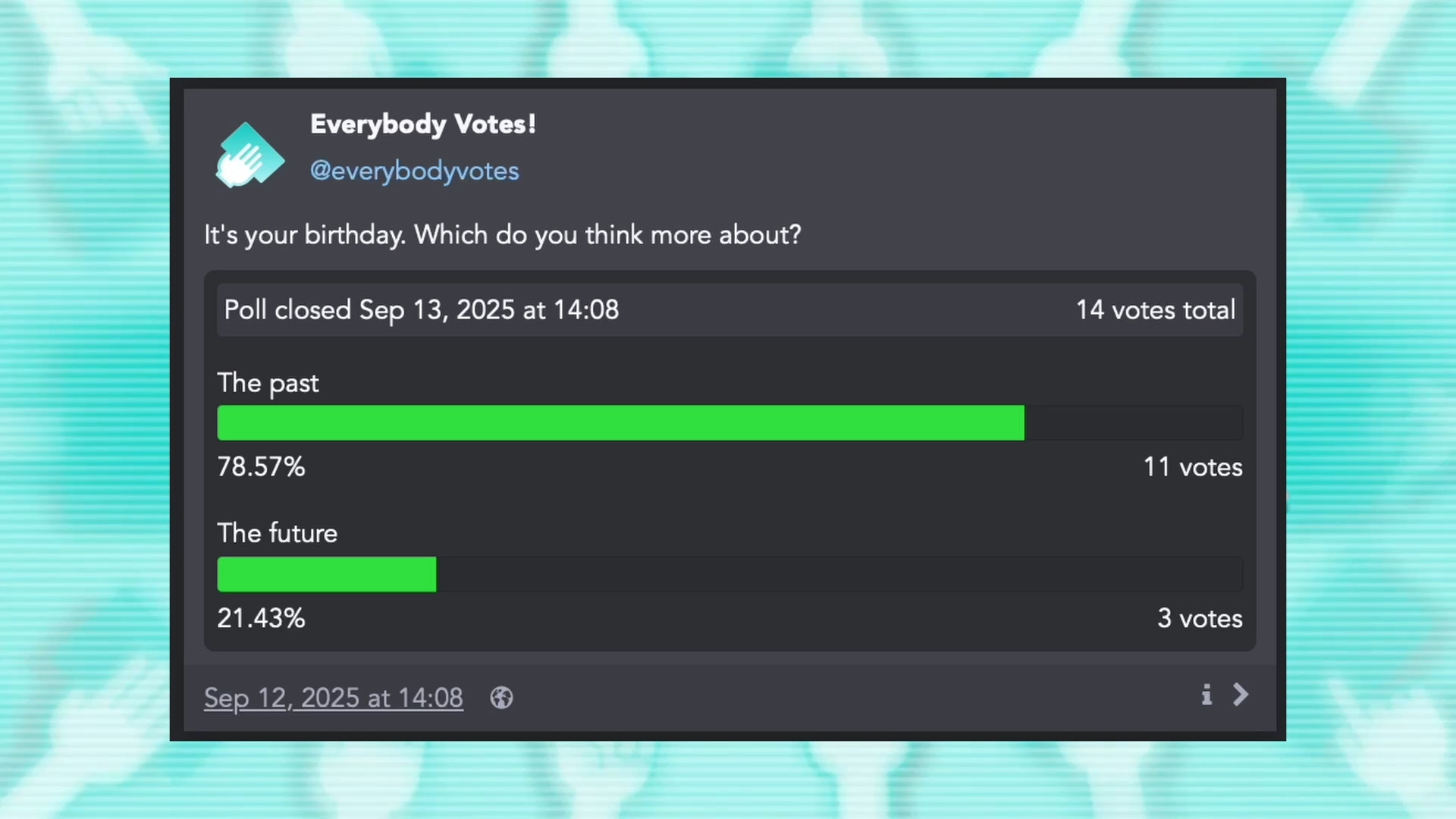Click the unfilled part of The past bar

(x=1134, y=422)
